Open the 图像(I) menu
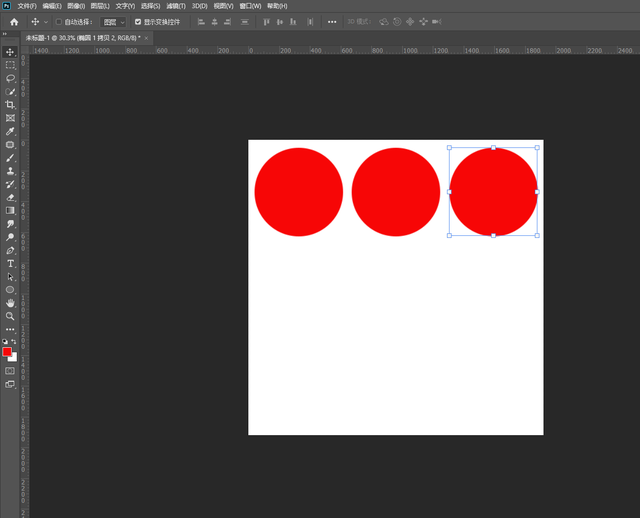The height and width of the screenshot is (518, 640). coord(76,6)
